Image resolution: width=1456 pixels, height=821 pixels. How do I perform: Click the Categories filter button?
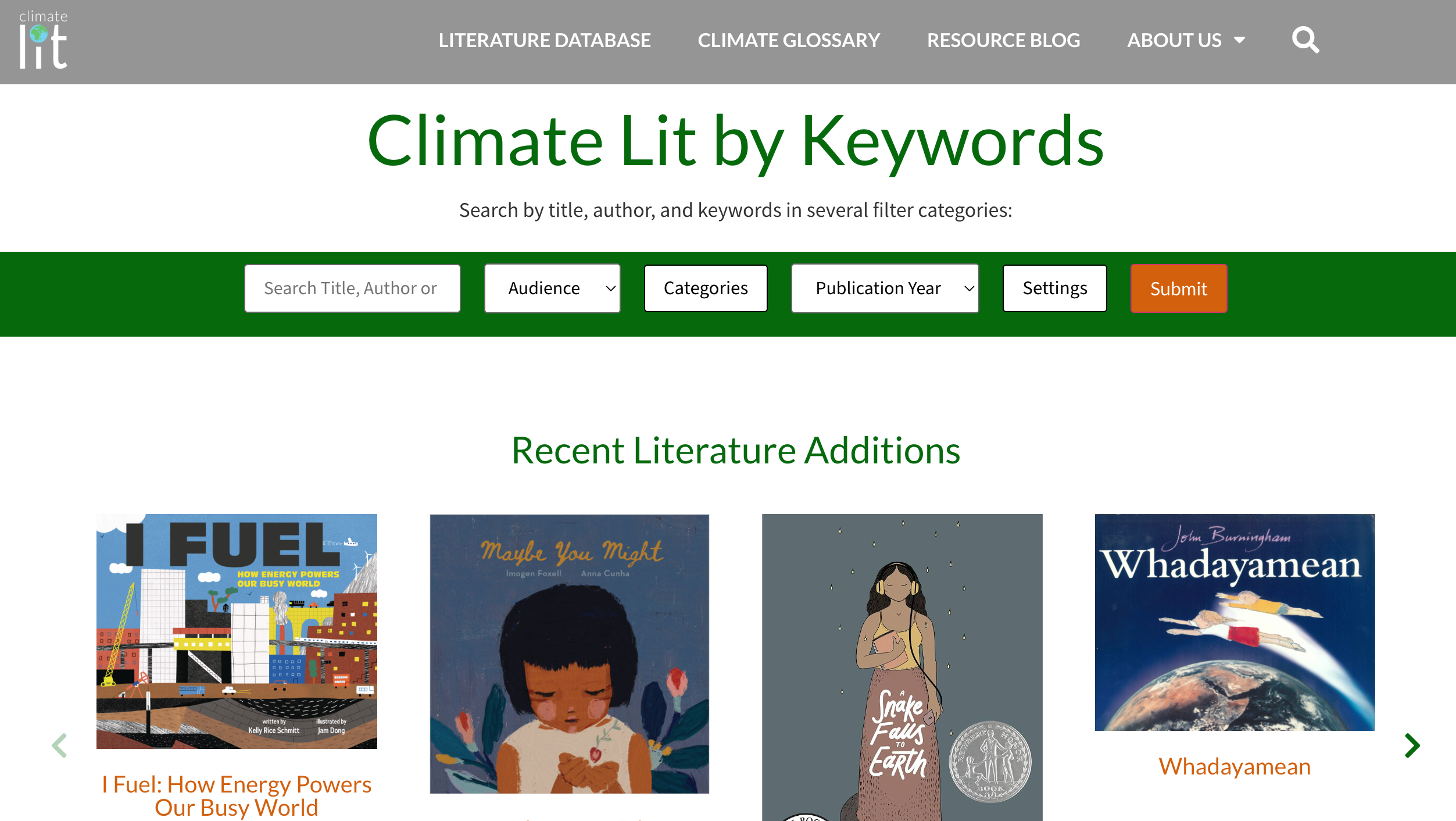point(706,288)
